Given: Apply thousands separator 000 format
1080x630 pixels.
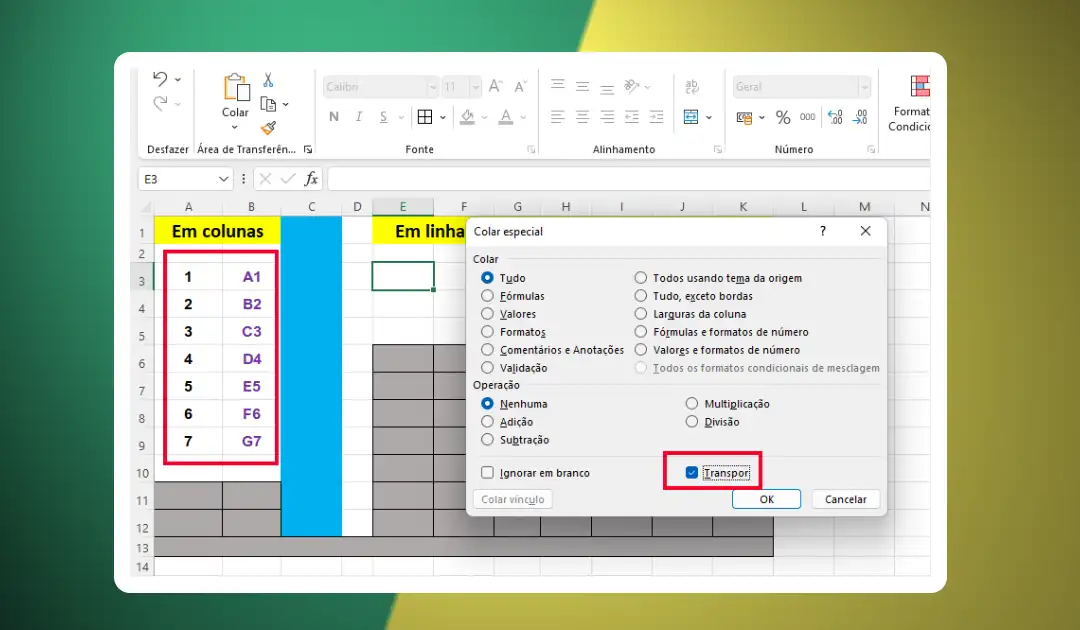Looking at the screenshot, I should pyautogui.click(x=807, y=117).
